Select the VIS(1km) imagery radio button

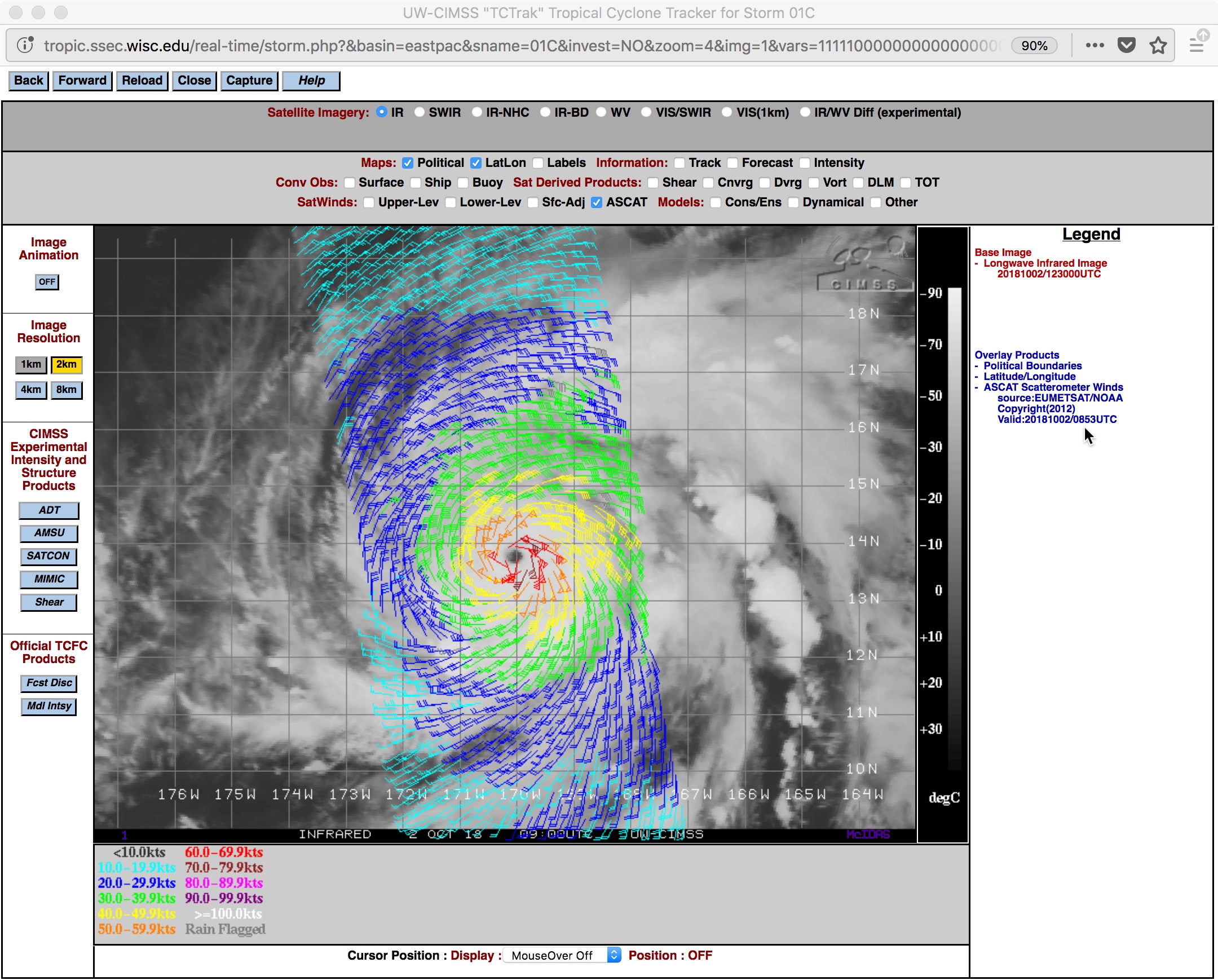pos(727,112)
